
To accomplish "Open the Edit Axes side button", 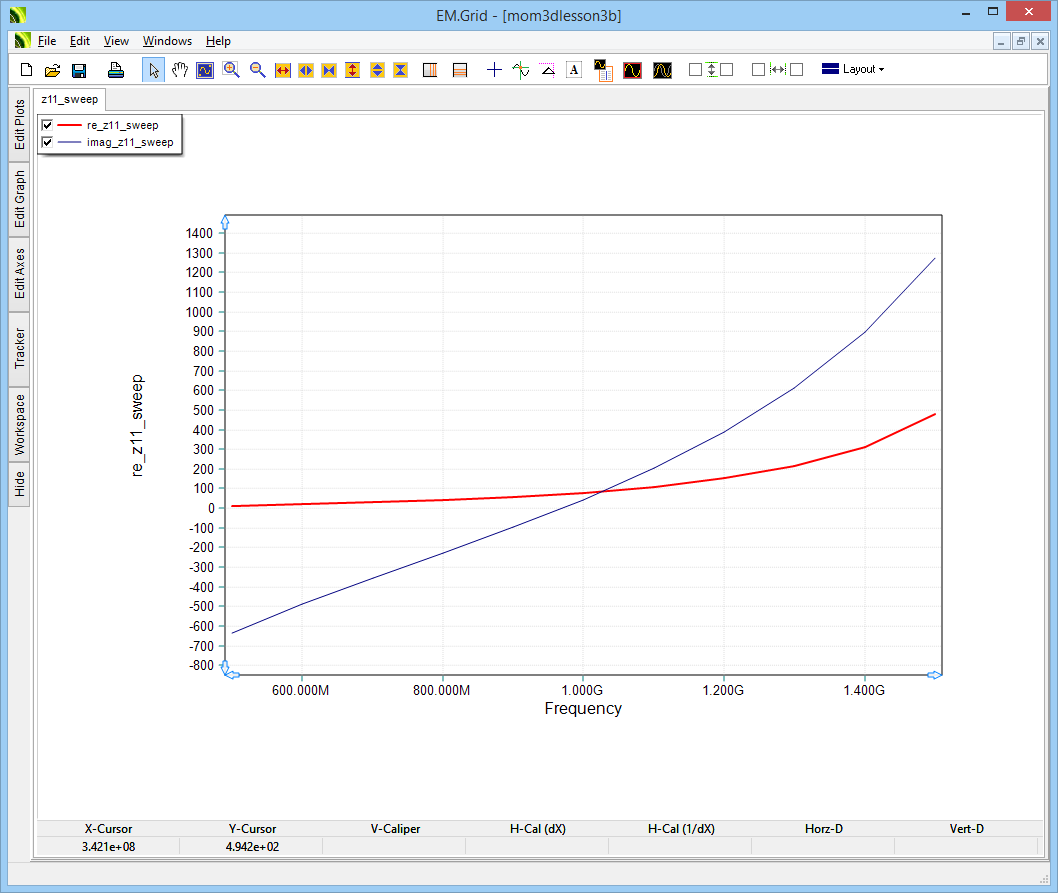I will click(19, 274).
